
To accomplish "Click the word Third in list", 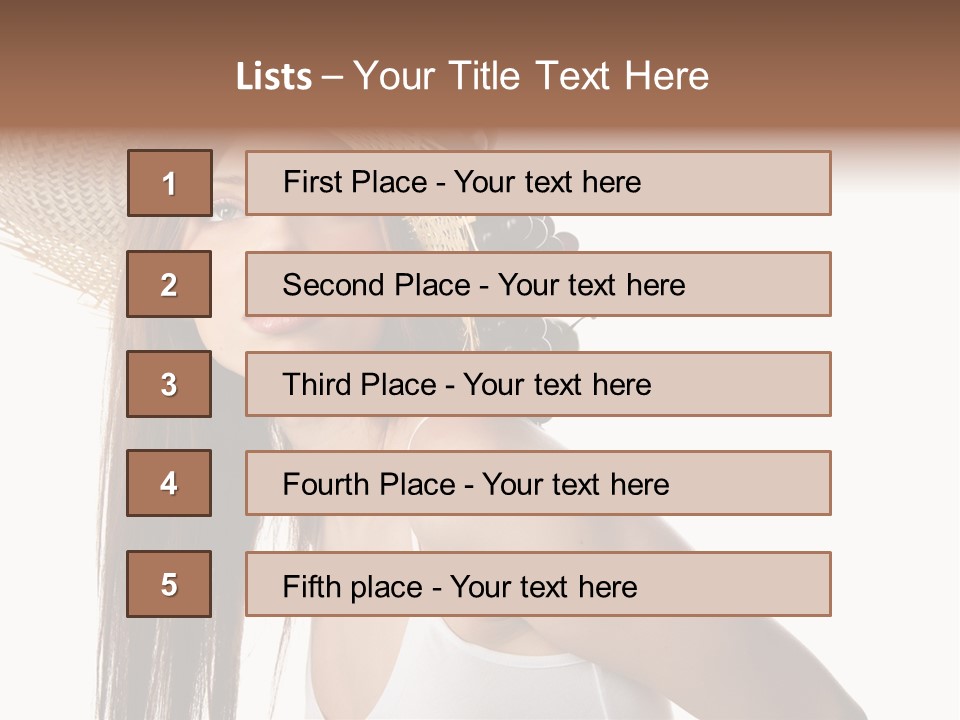I will coord(316,384).
